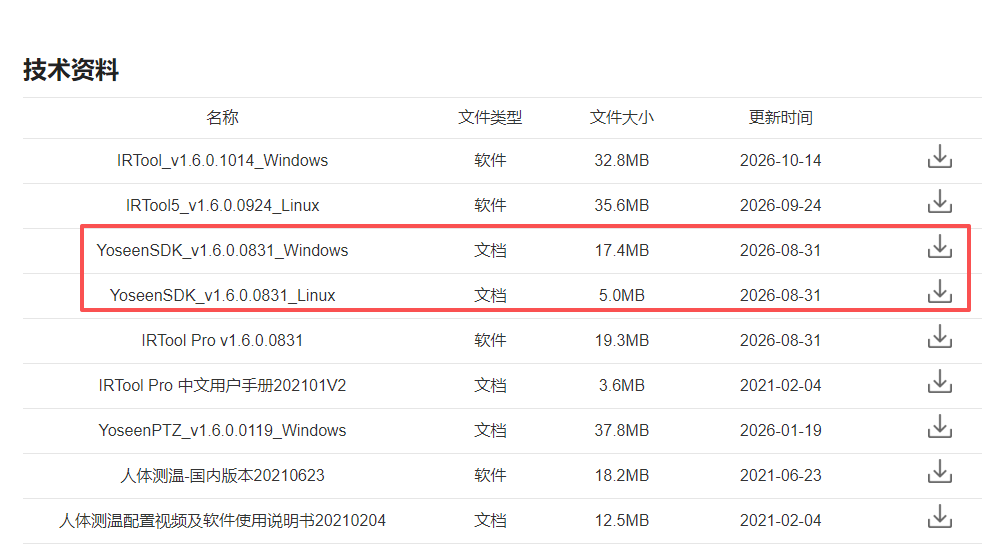Click the 文件类型 column header
Viewport: 982px width, 550px height.
pyautogui.click(x=490, y=118)
